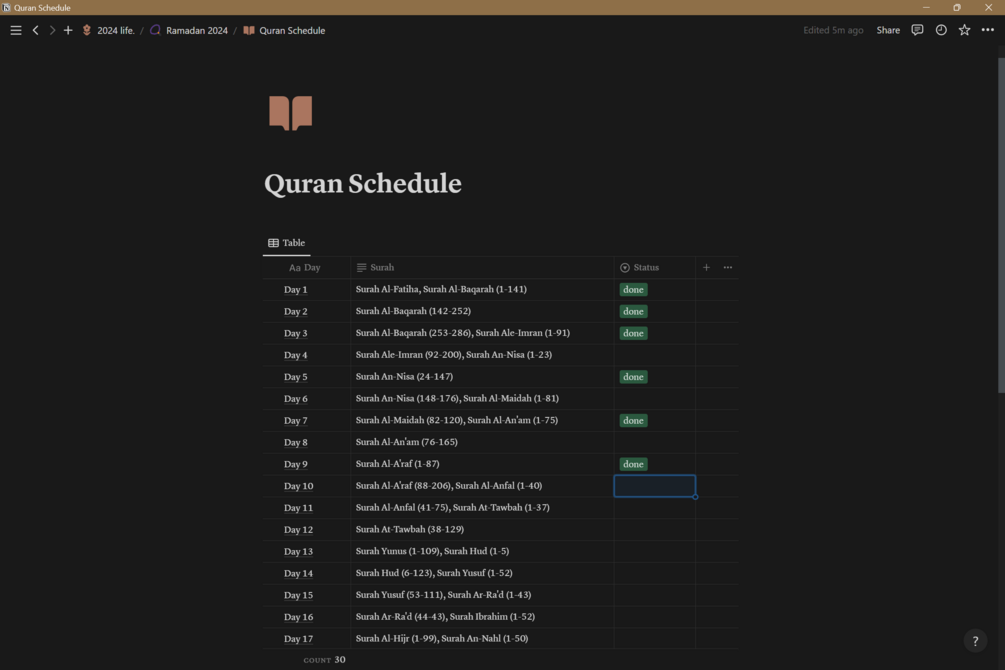Click 'Surah Hud (6-123), Surah Yusuf (1-52)' cell
Viewport: 1005px width, 670px height.
click(482, 573)
